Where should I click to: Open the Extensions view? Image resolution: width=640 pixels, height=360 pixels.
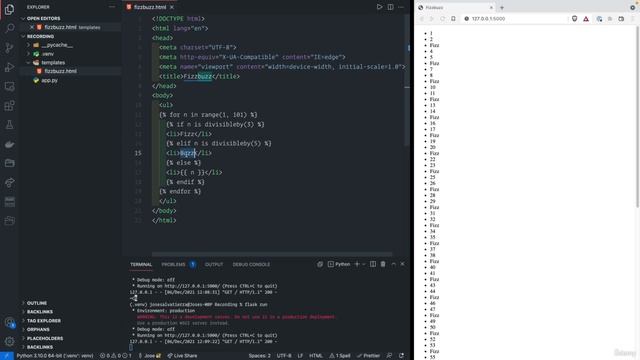point(9,106)
